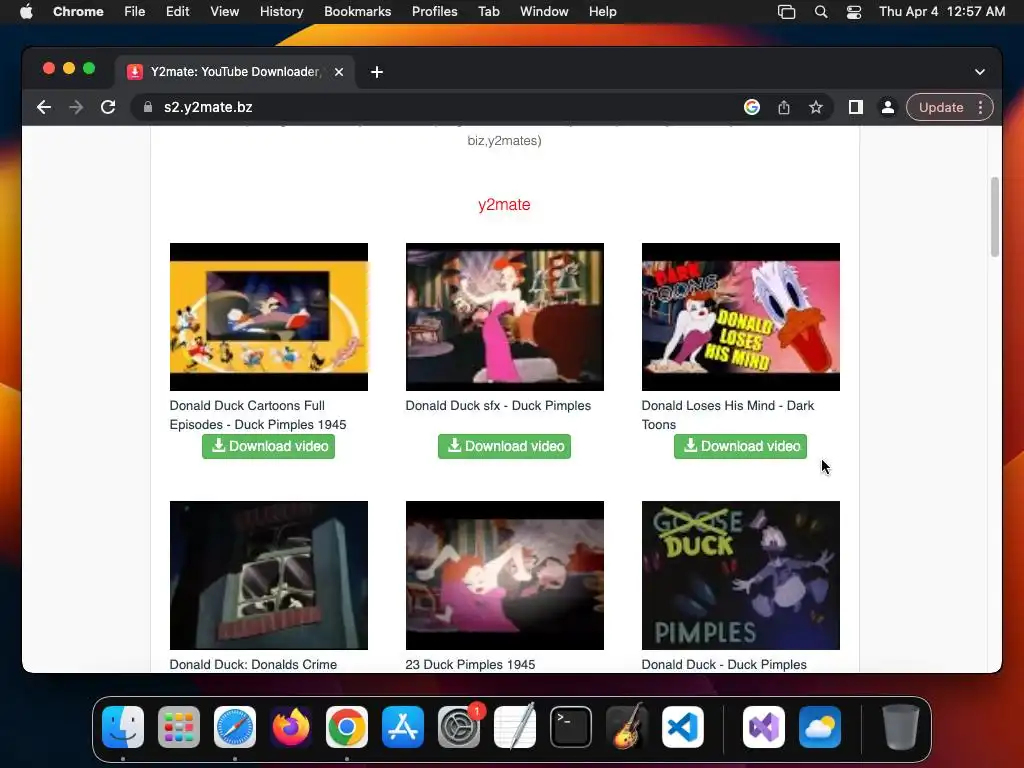Open Goose Duck Pimples thumbnail
1024x768 pixels.
(741, 575)
